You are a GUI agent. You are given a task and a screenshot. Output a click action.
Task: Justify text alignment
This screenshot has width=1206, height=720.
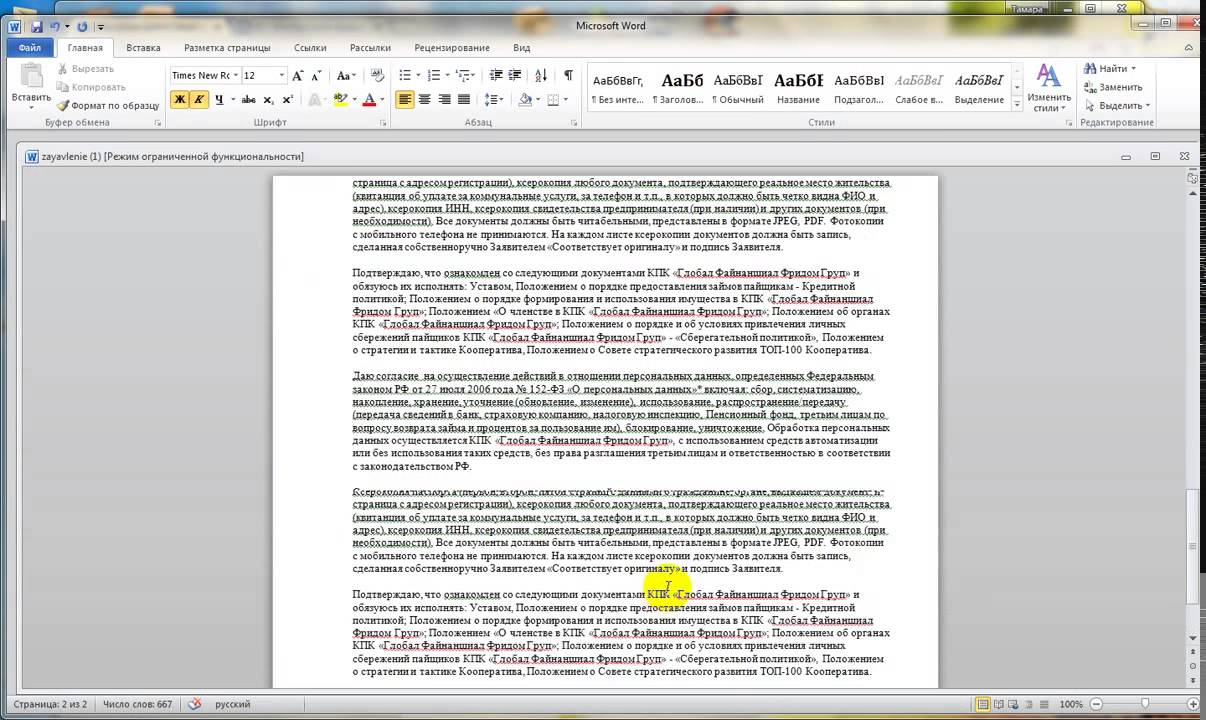(x=464, y=99)
